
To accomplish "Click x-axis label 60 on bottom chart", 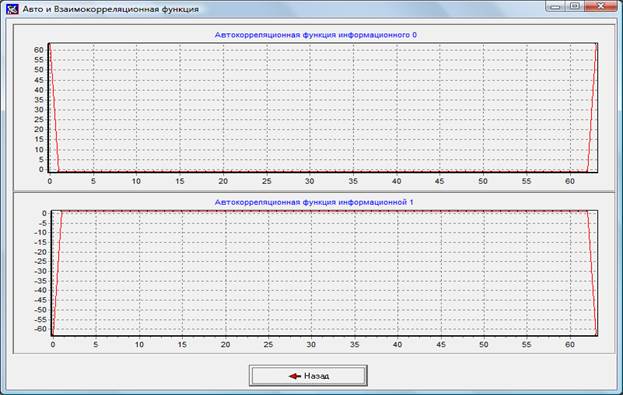I will click(x=570, y=345).
